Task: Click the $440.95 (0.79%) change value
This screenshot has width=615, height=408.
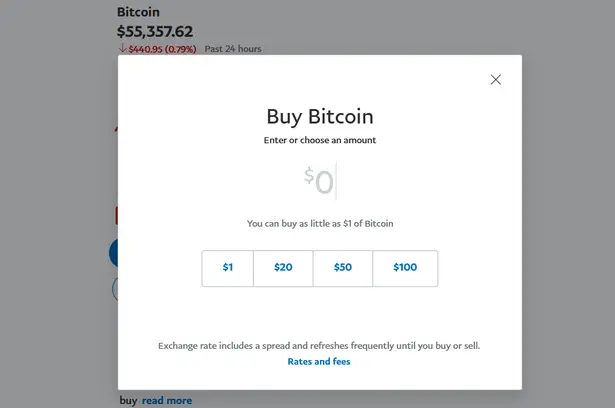Action: (162, 49)
